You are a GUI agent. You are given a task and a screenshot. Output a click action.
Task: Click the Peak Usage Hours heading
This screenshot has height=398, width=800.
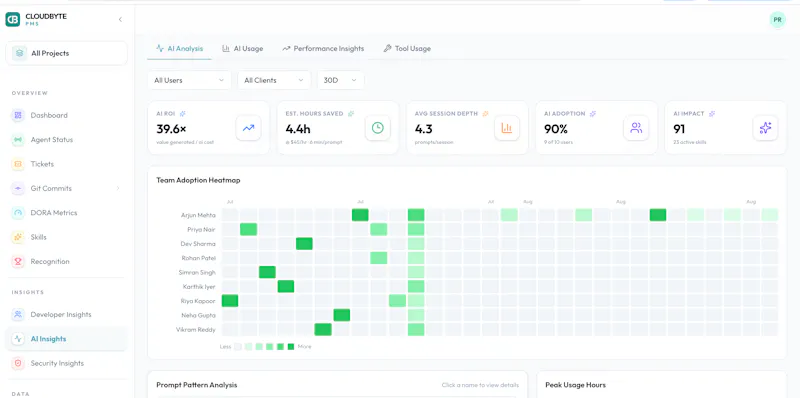[x=576, y=385]
